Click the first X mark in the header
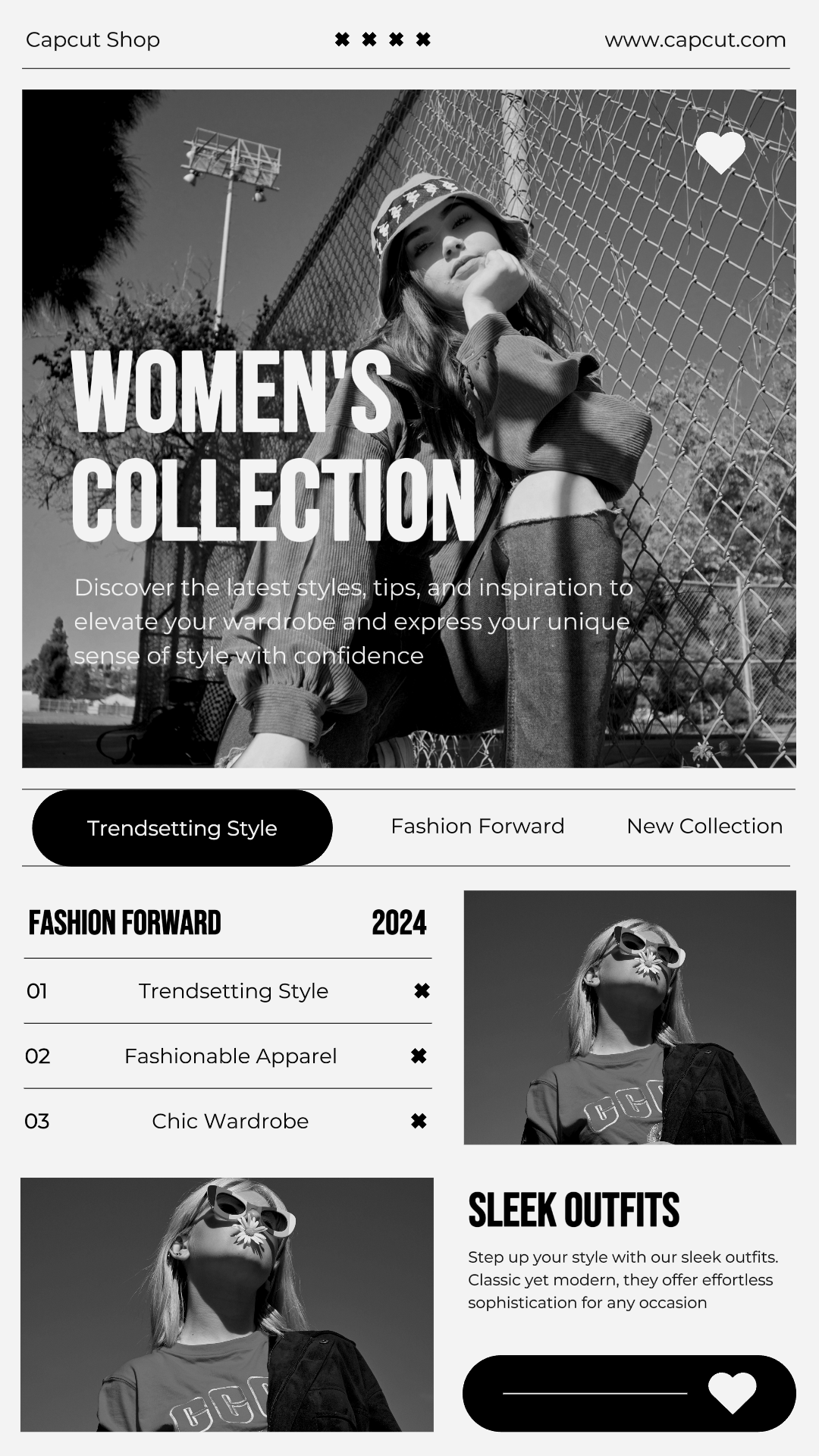This screenshot has width=819, height=1456. point(342,39)
